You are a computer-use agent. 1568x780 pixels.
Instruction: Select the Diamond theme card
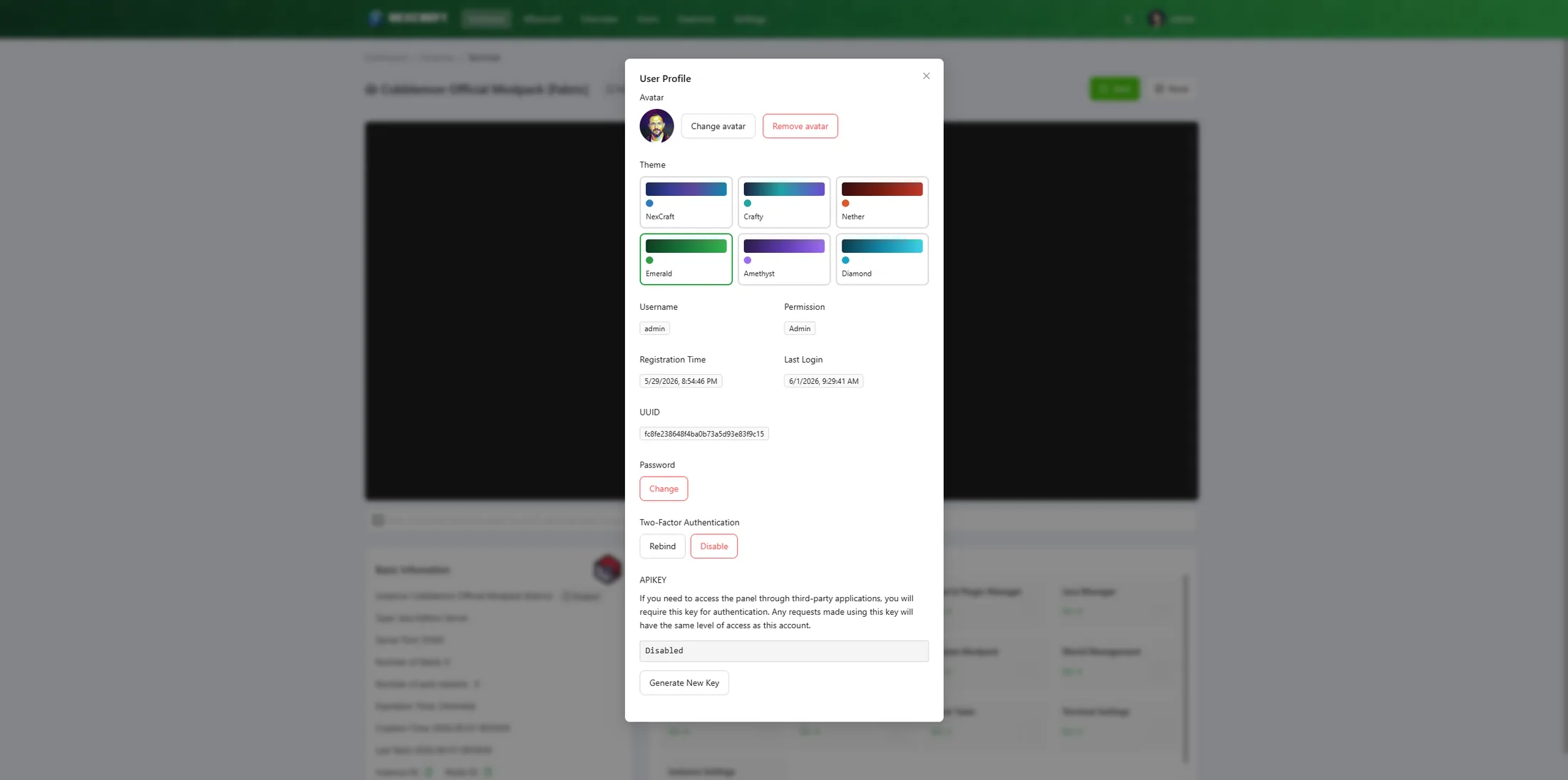point(882,259)
